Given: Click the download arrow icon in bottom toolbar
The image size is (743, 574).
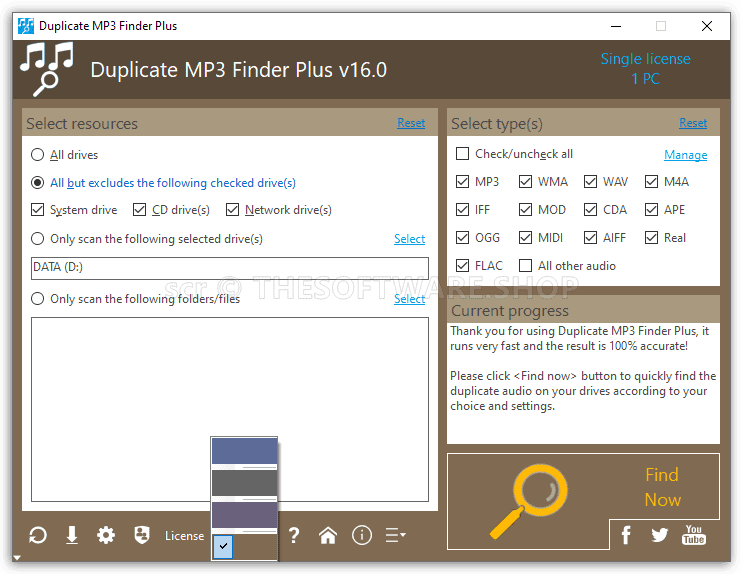Looking at the screenshot, I should [72, 535].
